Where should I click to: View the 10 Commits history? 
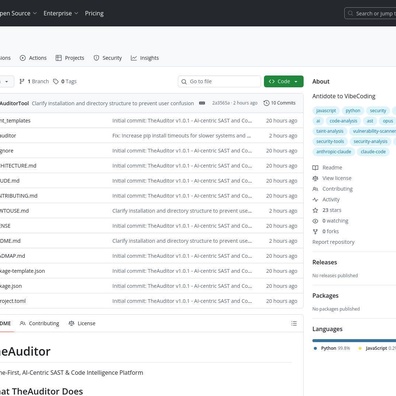279,103
